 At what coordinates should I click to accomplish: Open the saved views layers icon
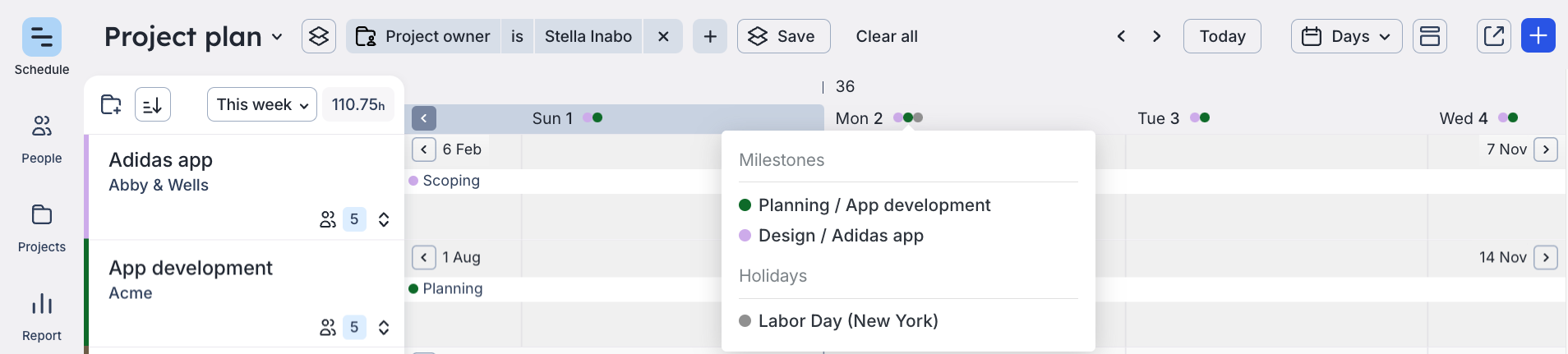point(319,36)
